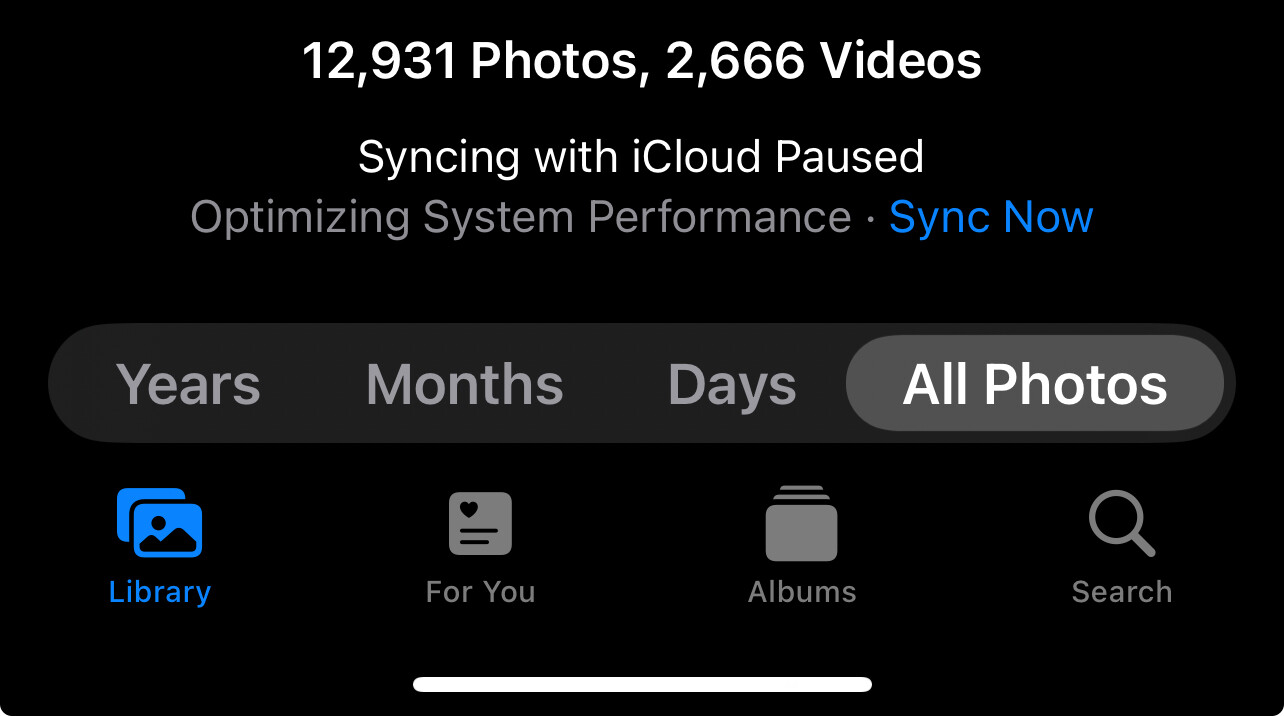Image resolution: width=1284 pixels, height=716 pixels.
Task: Switch to the Years view
Action: point(188,383)
